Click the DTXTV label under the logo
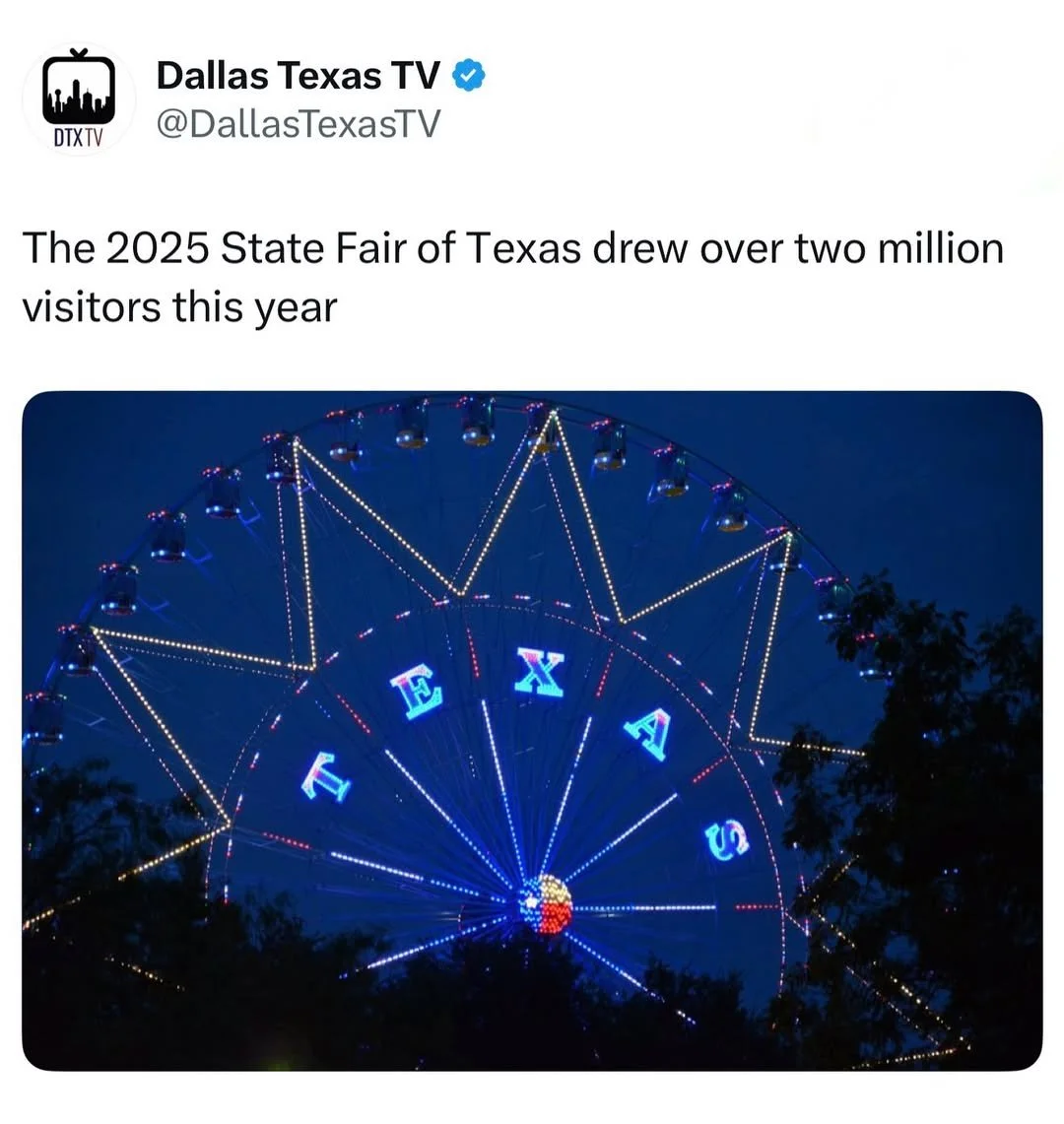Viewport: 1064px width, 1124px height. tap(79, 138)
